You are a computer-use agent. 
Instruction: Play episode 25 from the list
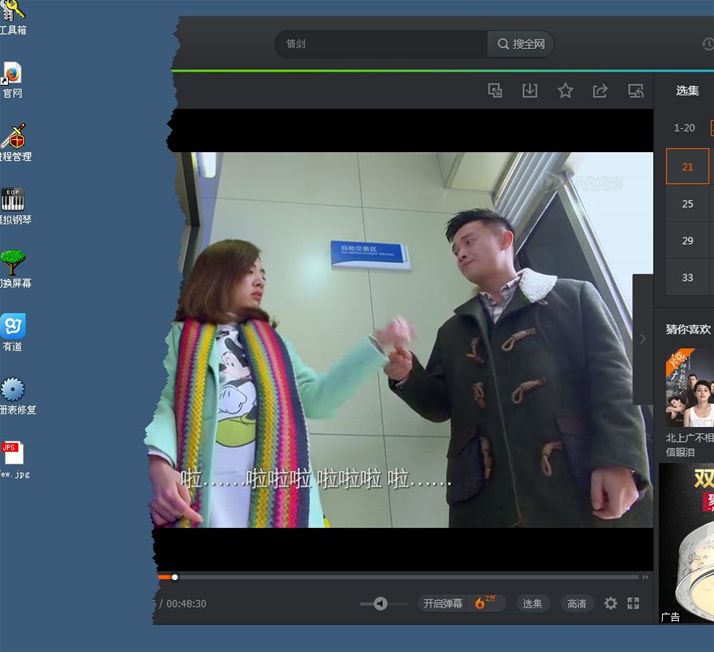pos(687,204)
